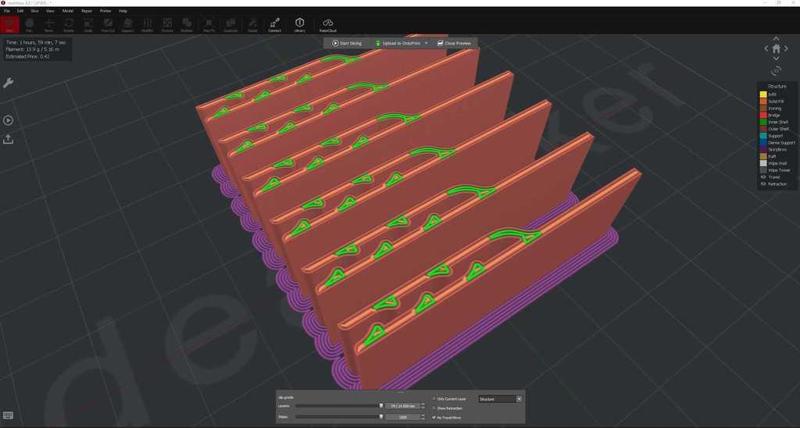Open the Model menu
This screenshot has height=428, width=800.
[x=68, y=11]
